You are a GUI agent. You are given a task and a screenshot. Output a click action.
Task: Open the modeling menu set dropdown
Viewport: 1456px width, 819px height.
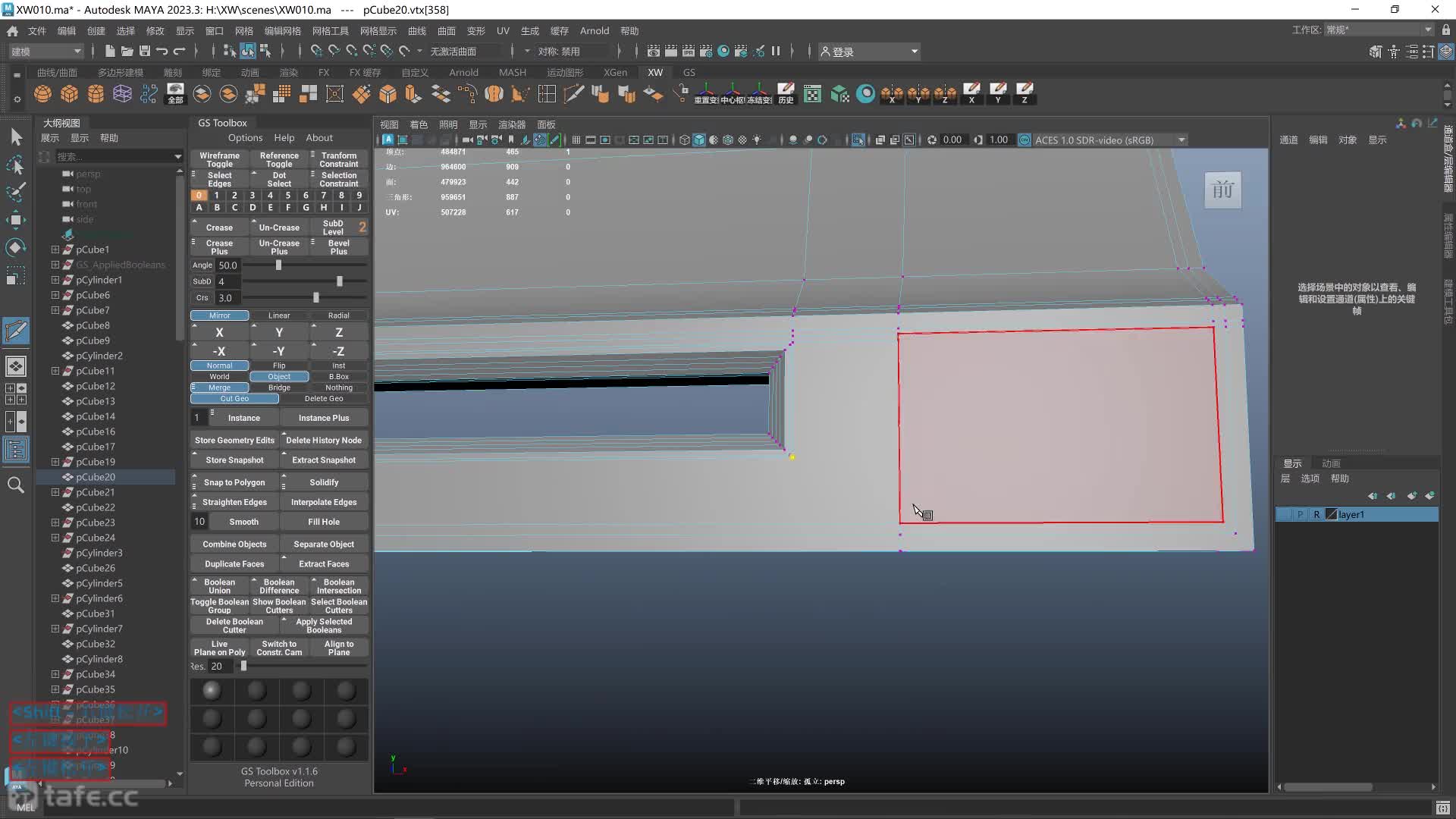coord(45,51)
